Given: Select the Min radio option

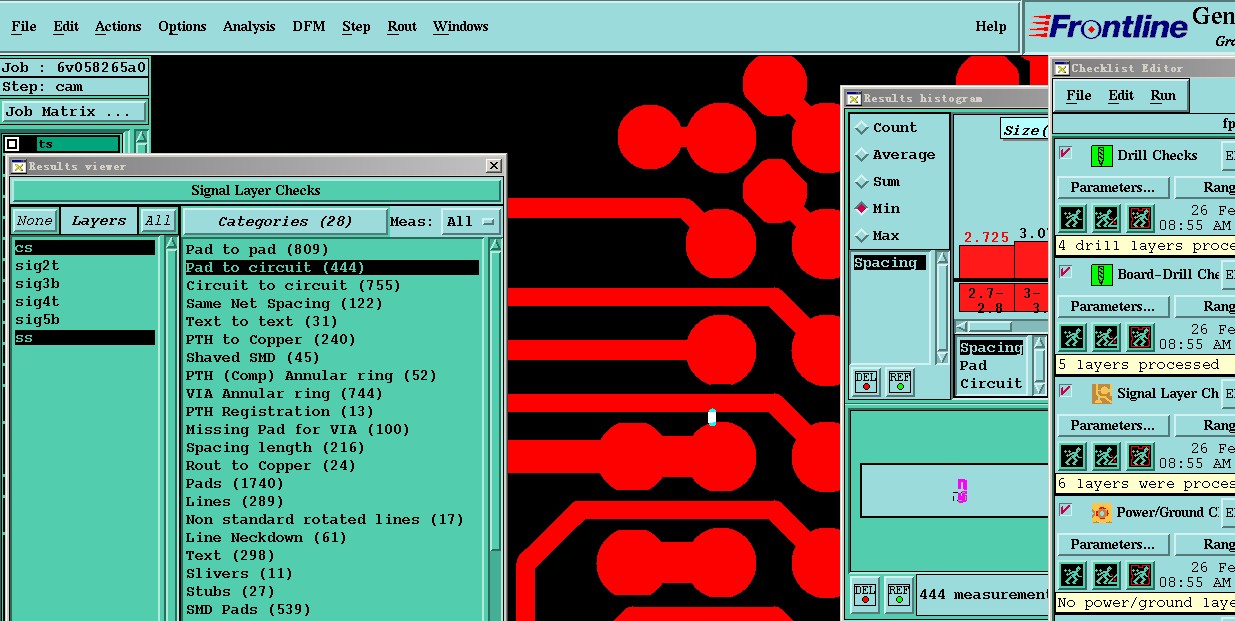Looking at the screenshot, I should pos(861,209).
